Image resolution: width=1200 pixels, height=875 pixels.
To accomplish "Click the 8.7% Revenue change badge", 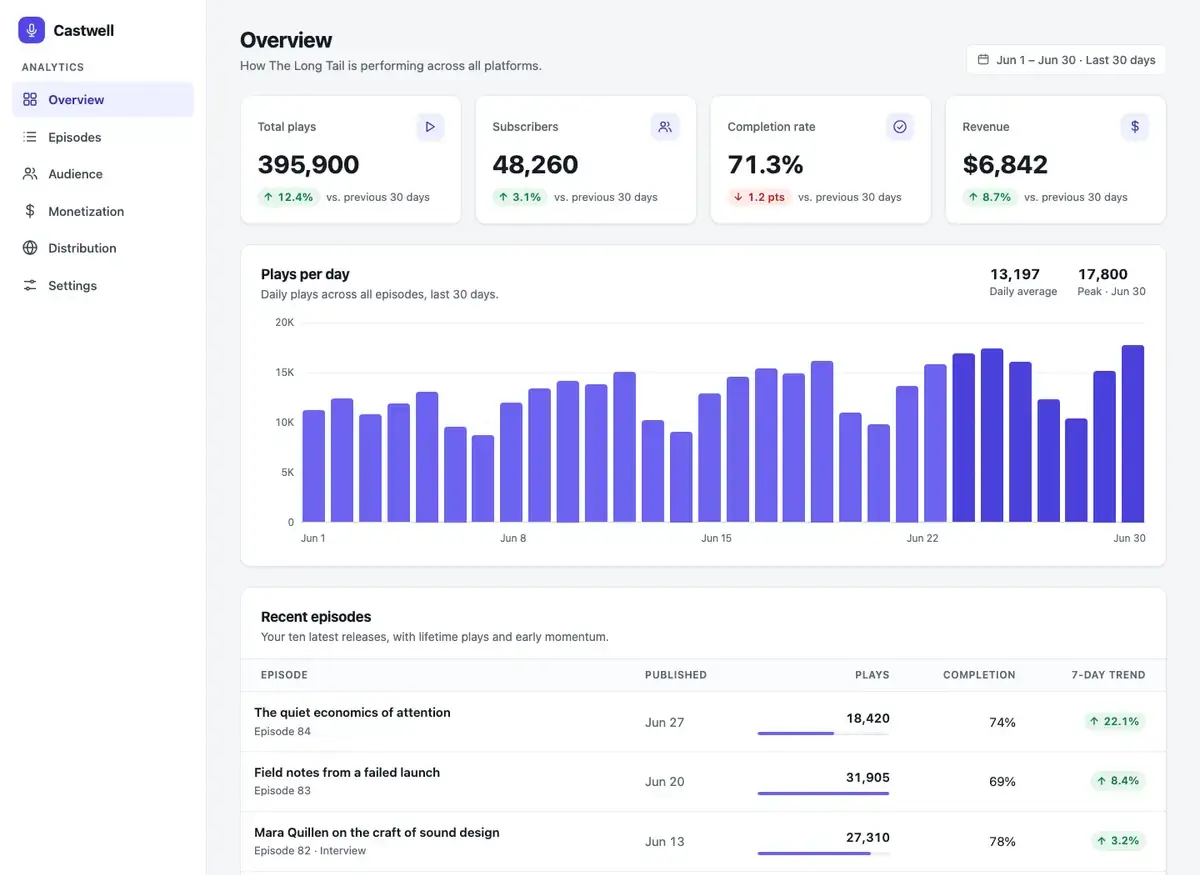I will pyautogui.click(x=990, y=197).
